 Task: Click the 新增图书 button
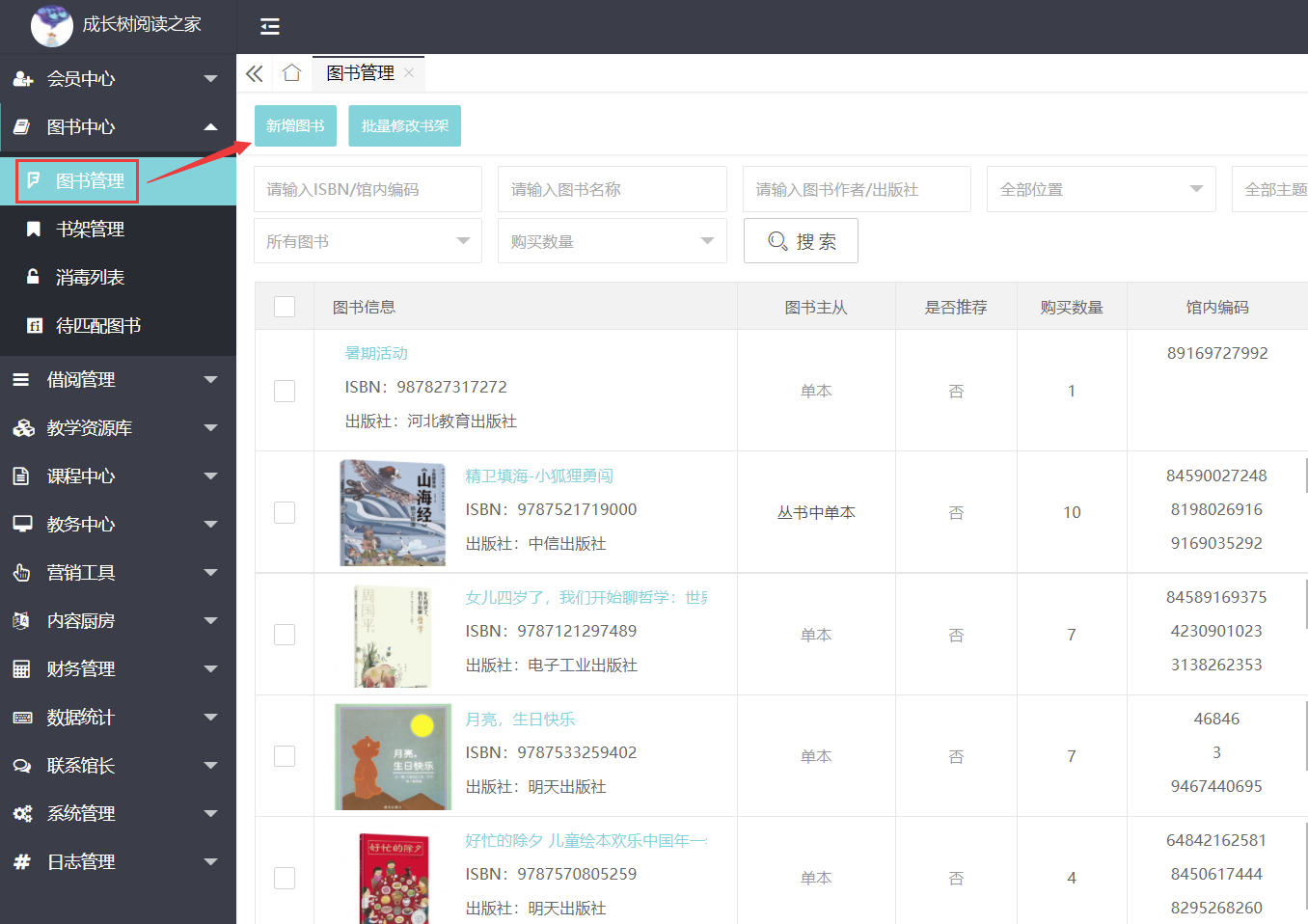tap(295, 126)
